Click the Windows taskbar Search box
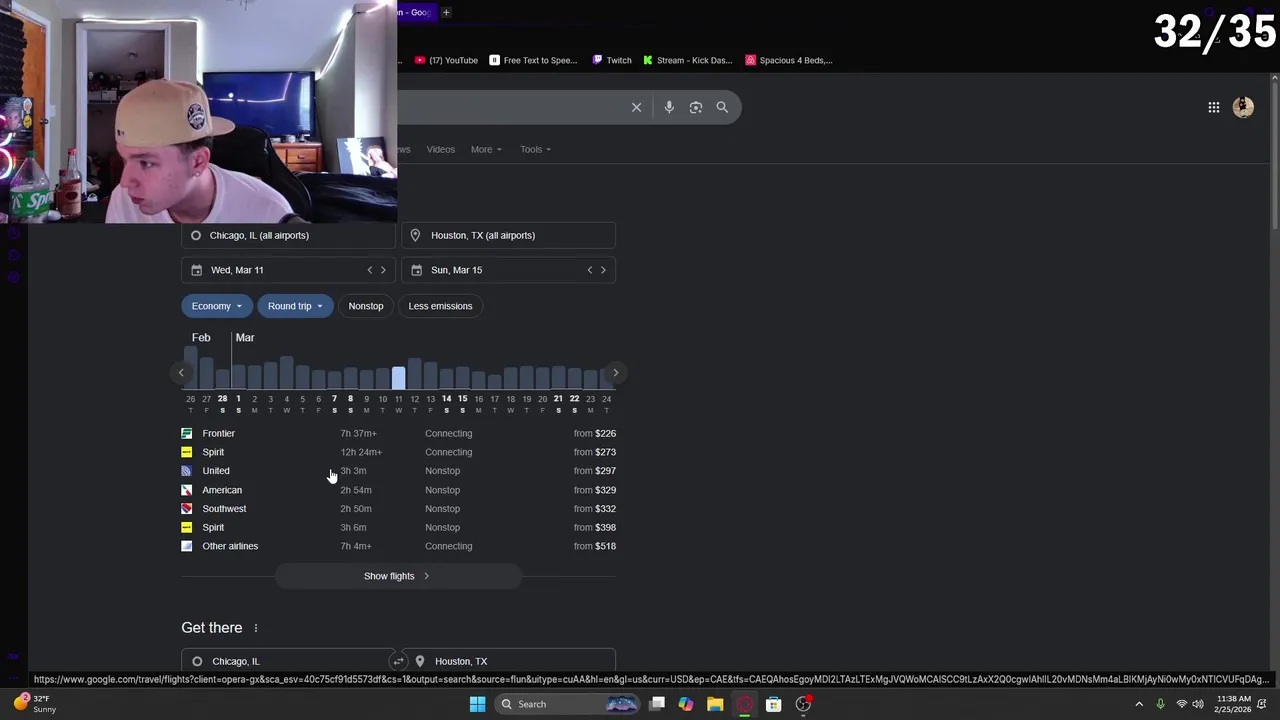Screen dimensions: 1280x720 click(568, 704)
